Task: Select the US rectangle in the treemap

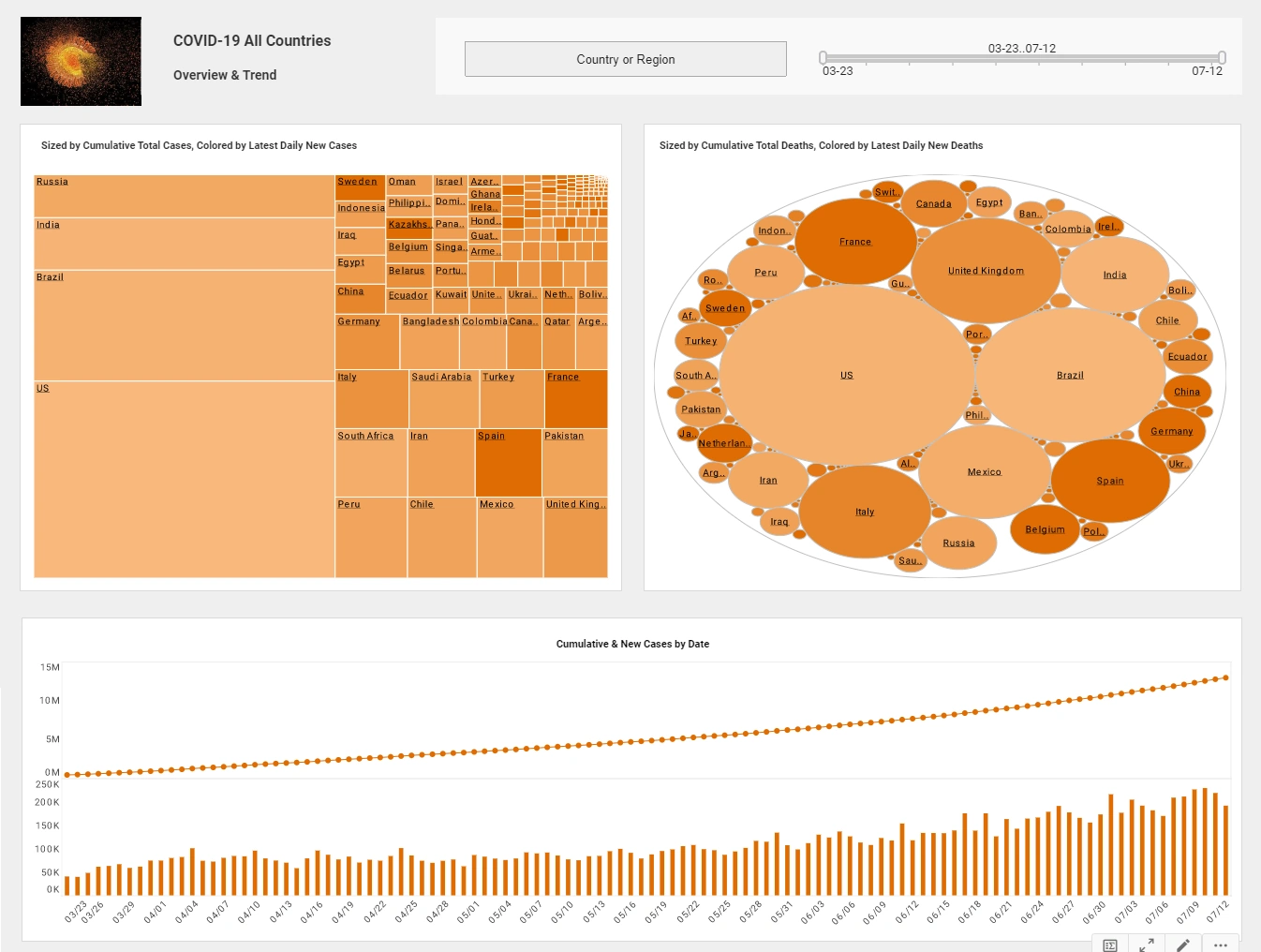Action: pos(184,478)
